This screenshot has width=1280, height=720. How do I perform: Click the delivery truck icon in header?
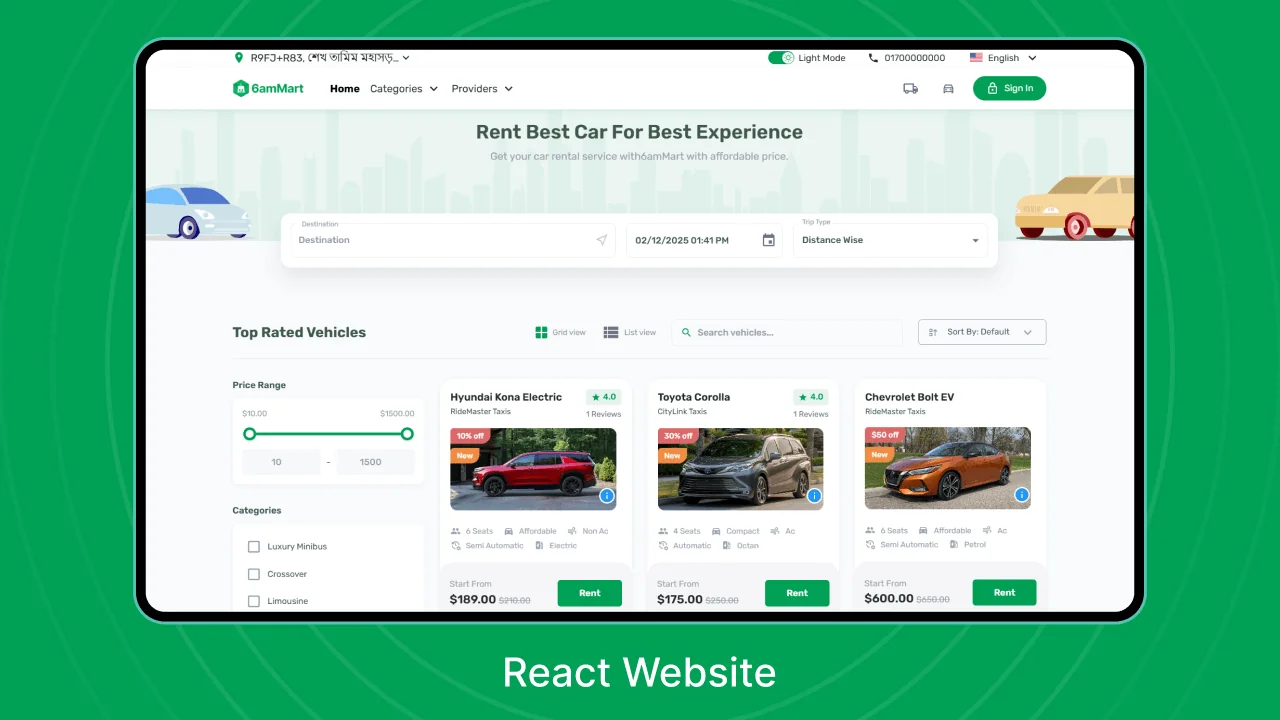pos(910,89)
